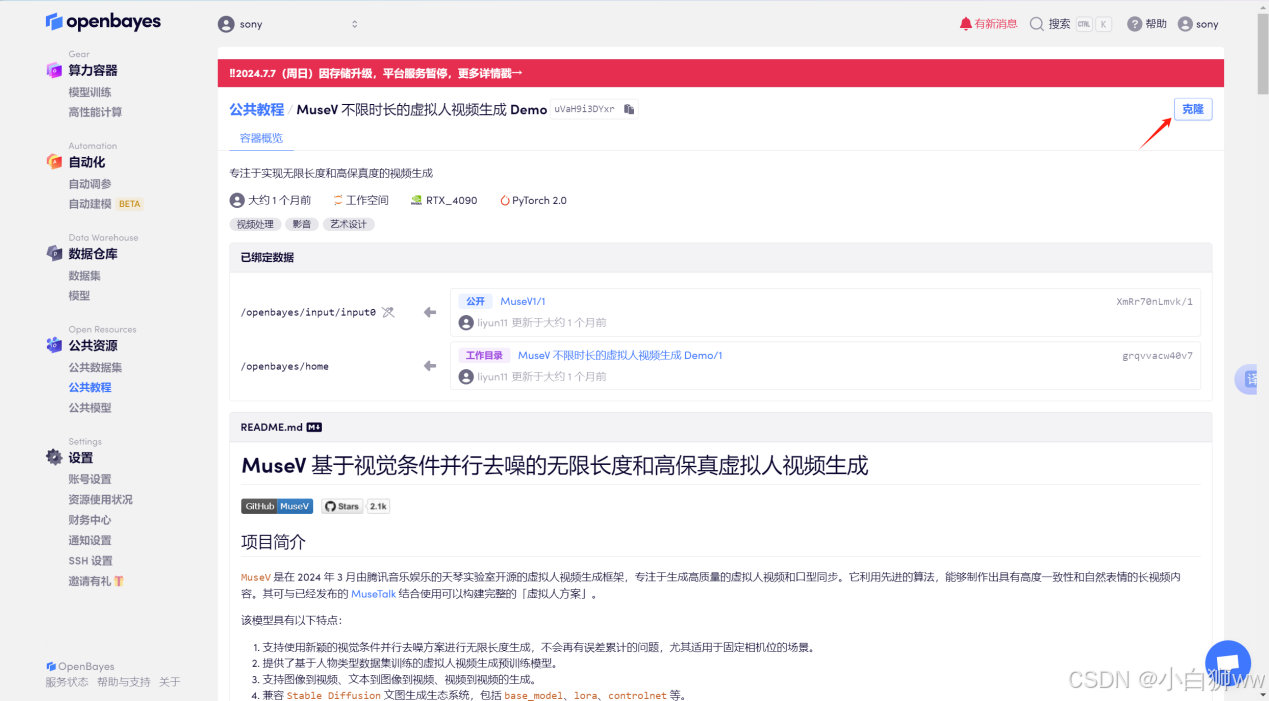Click 关于 in footer
Screen dimensions: 1269x701
point(170,682)
